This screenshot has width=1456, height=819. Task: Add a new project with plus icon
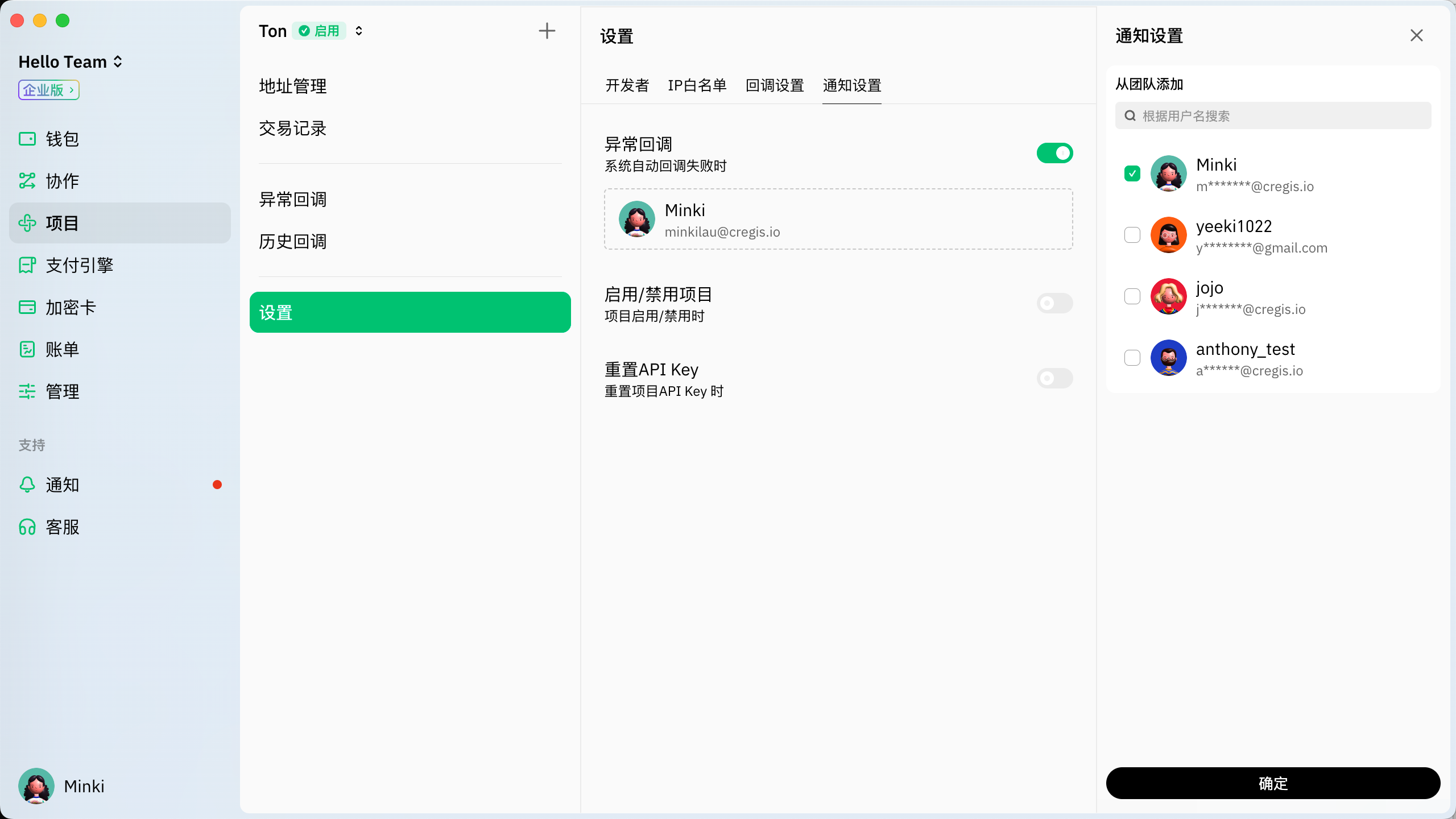[x=547, y=31]
